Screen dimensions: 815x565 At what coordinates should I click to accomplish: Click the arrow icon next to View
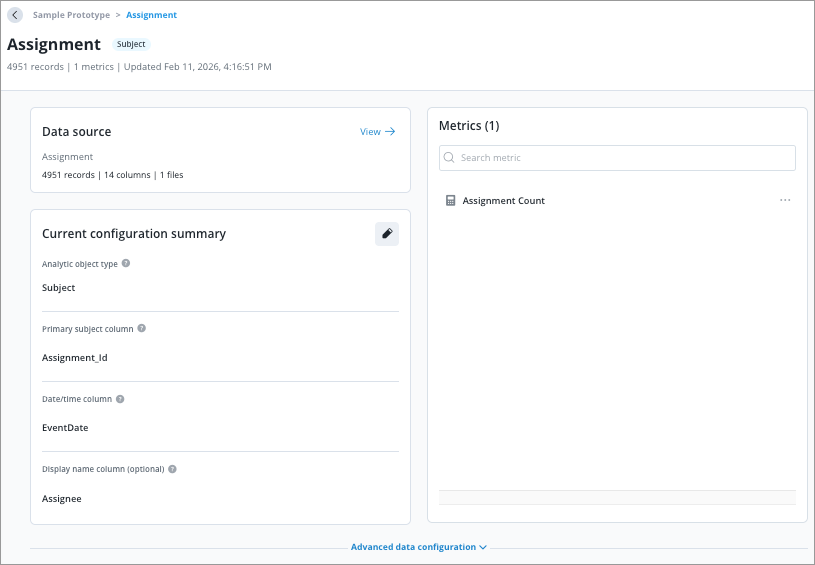(390, 132)
